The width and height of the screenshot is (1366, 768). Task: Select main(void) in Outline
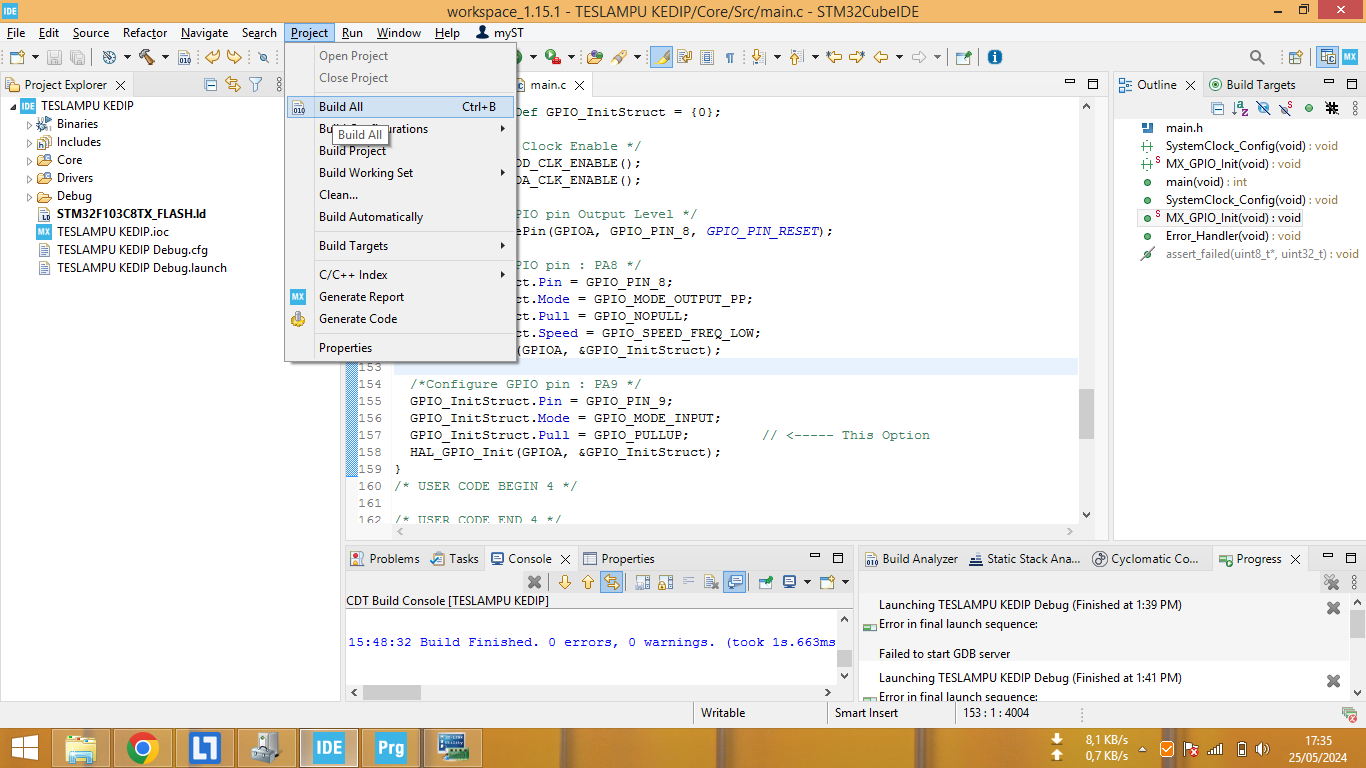click(1196, 182)
